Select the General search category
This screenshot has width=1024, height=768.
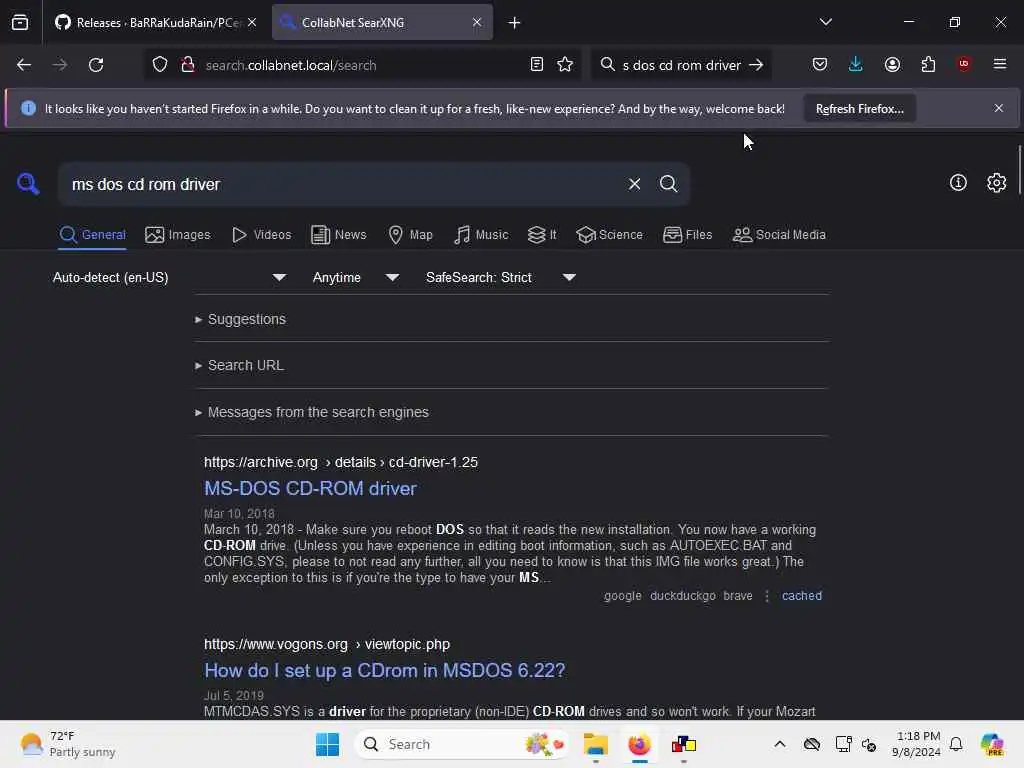(92, 234)
